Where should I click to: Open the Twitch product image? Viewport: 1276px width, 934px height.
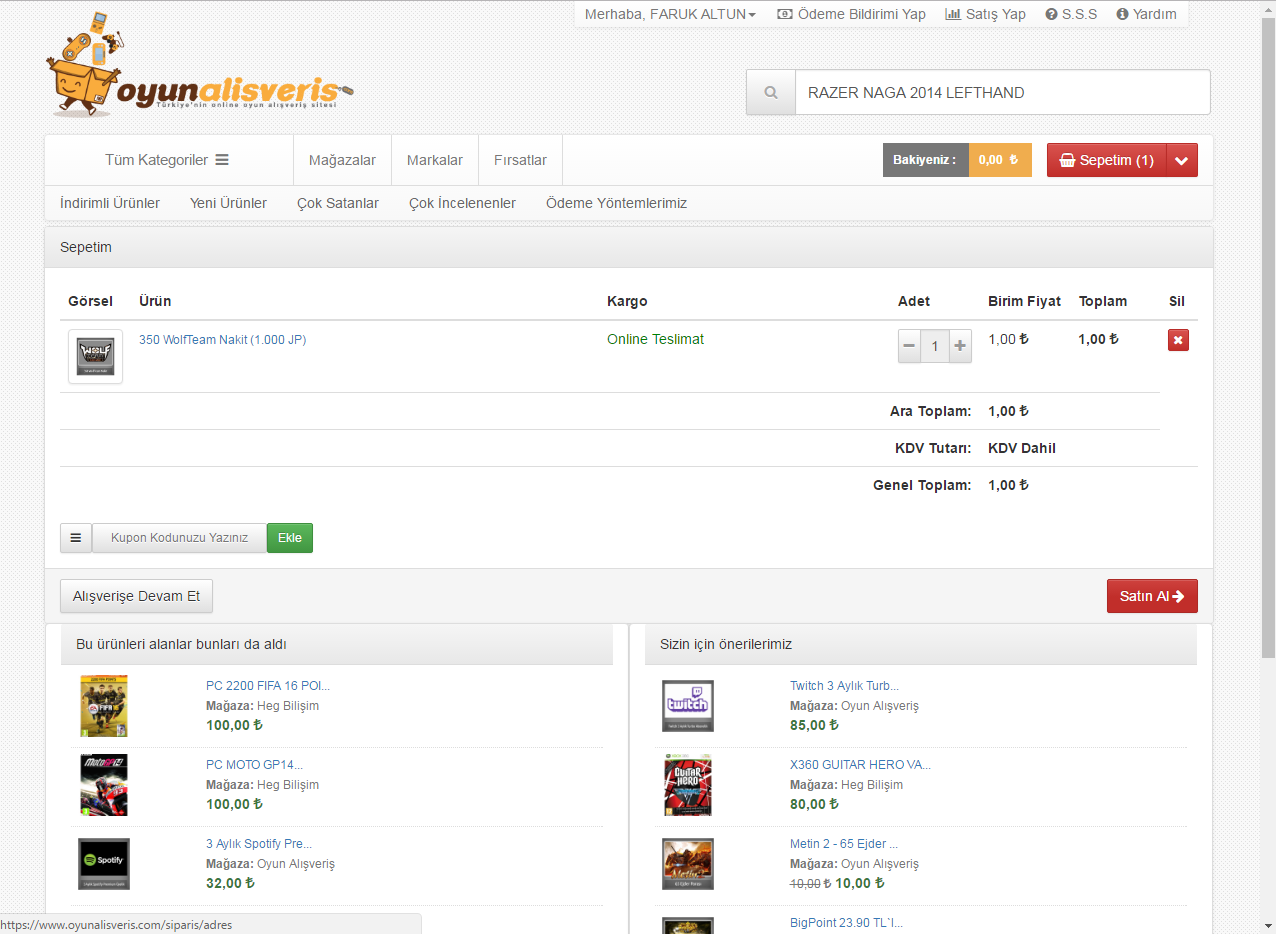tap(688, 706)
